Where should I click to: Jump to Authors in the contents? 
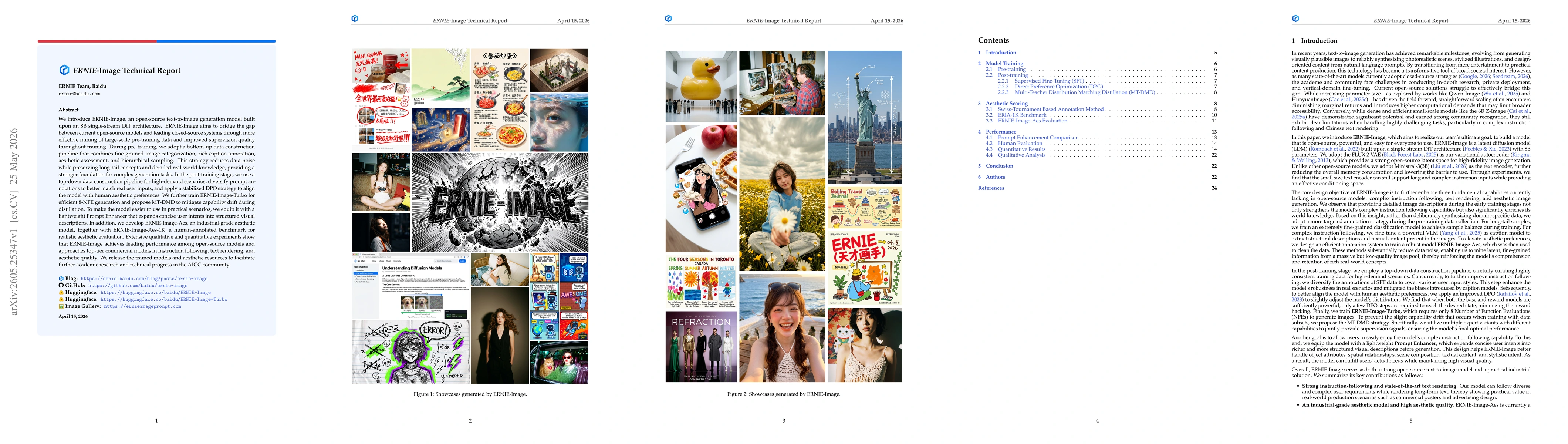[x=991, y=177]
